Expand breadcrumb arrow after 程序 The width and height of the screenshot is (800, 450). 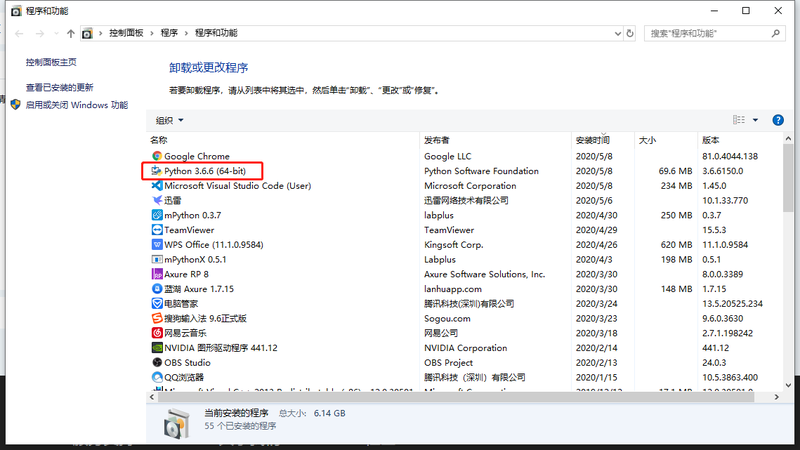[x=186, y=33]
